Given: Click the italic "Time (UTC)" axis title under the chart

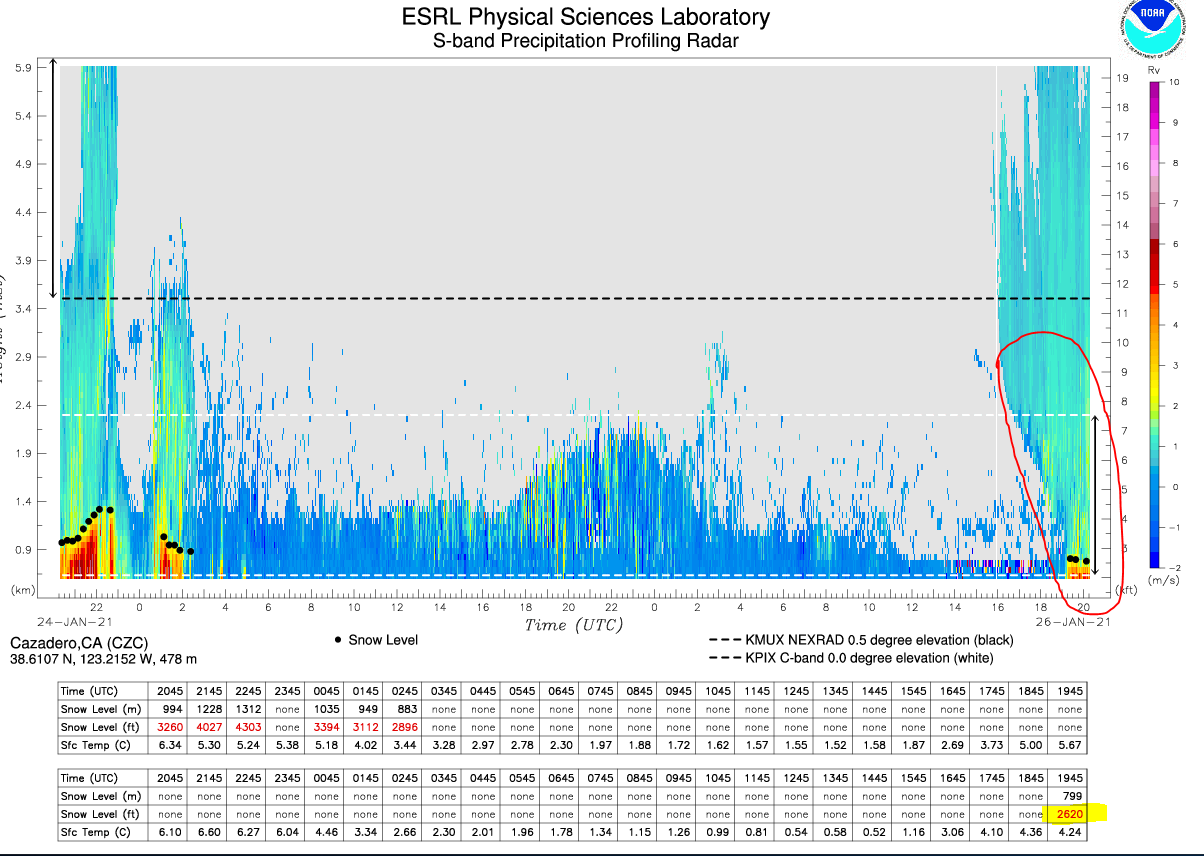Looking at the screenshot, I should (x=574, y=625).
